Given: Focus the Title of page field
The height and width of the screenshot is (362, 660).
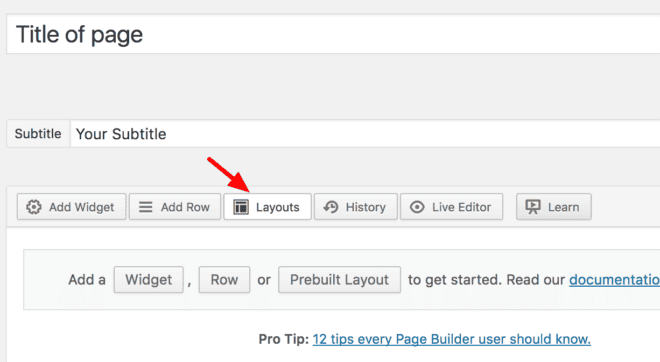Looking at the screenshot, I should [333, 34].
